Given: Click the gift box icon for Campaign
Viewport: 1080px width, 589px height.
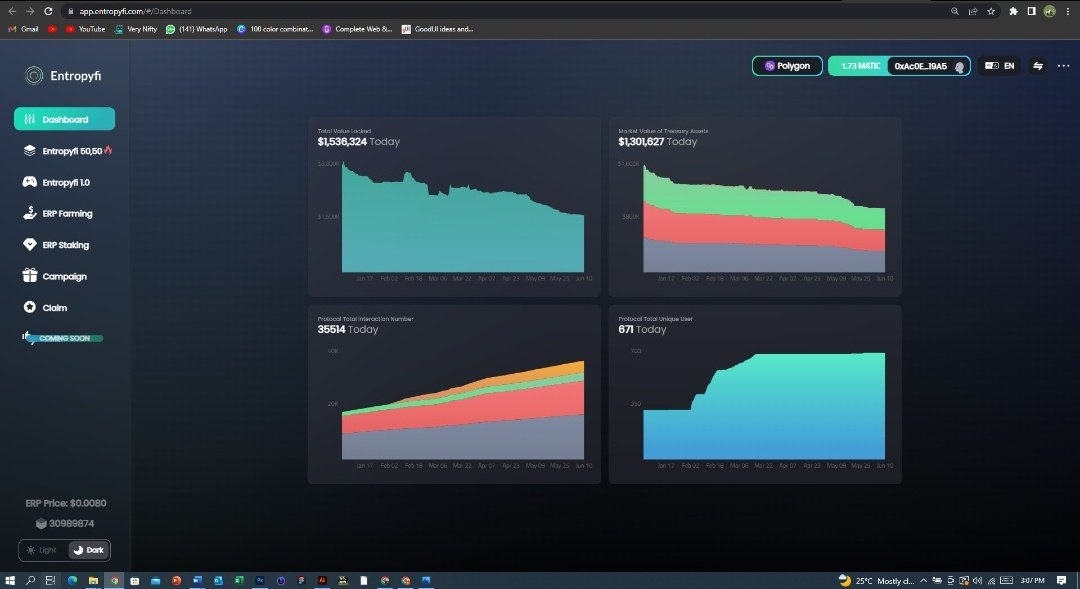Looking at the screenshot, I should 30,276.
